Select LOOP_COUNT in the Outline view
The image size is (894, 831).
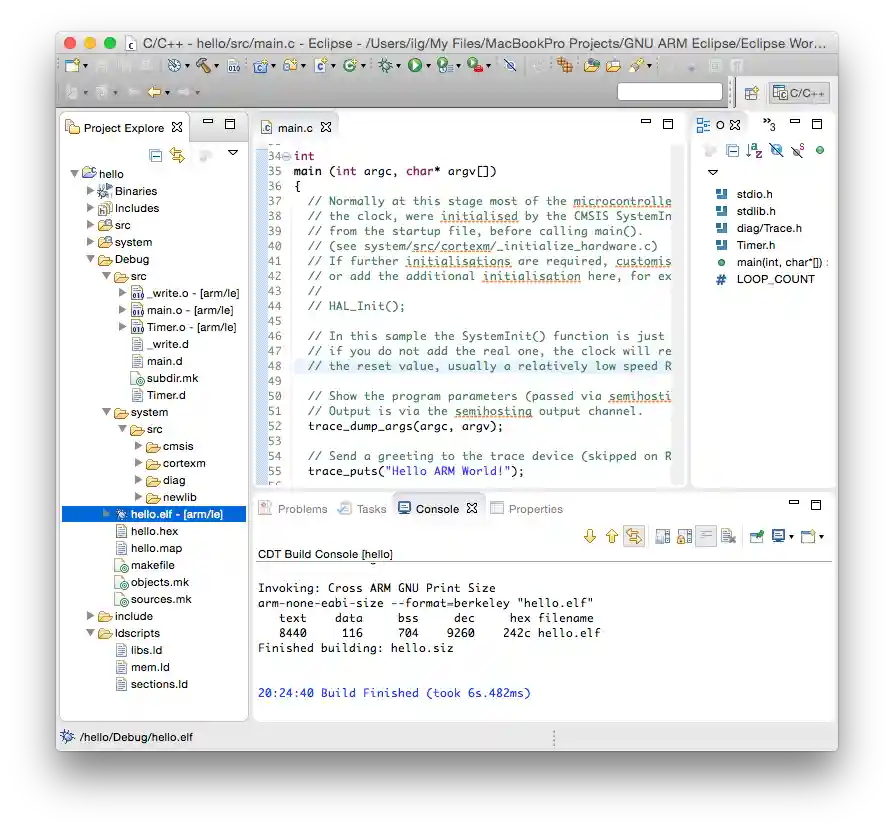(775, 279)
